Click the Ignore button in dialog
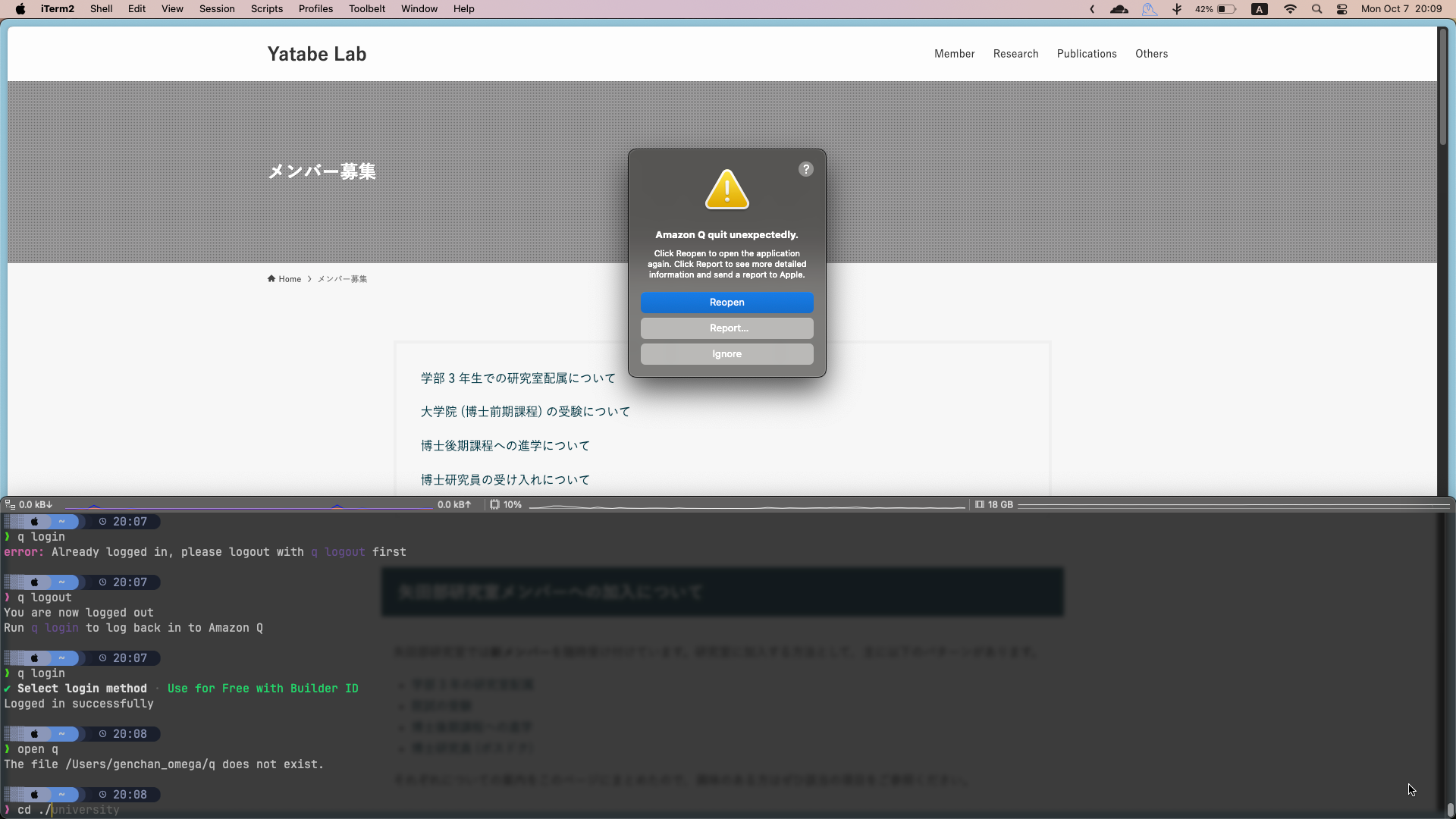Screen dimensions: 1456x819 click(726, 354)
